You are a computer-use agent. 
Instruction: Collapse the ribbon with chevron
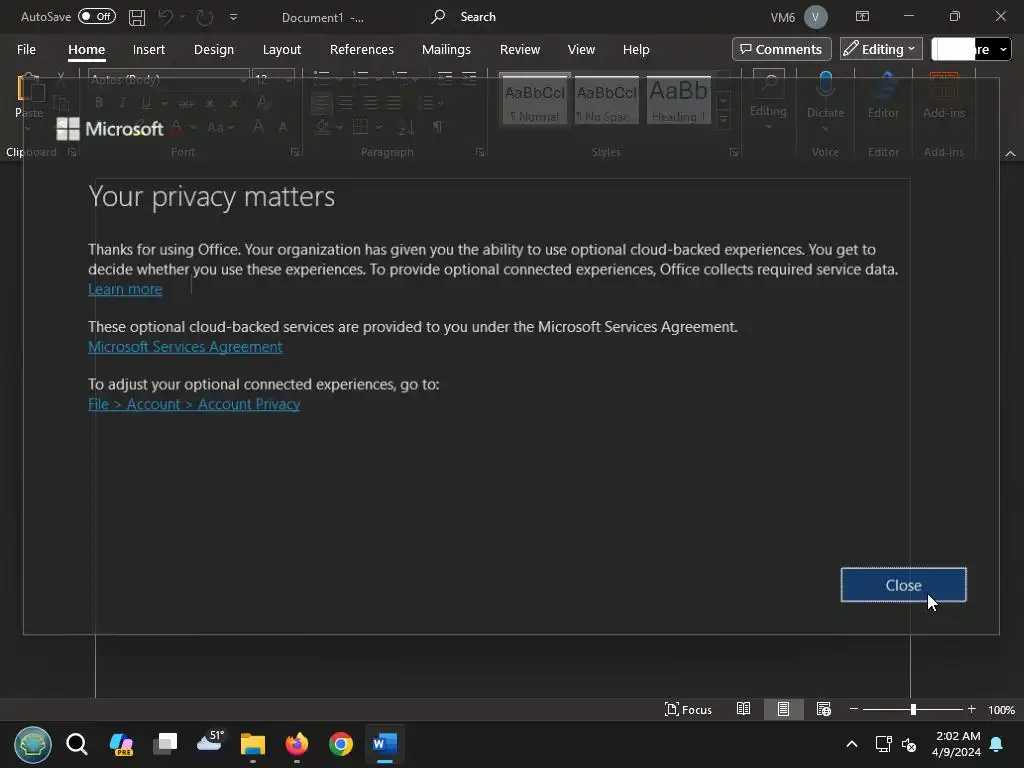[x=1010, y=153]
